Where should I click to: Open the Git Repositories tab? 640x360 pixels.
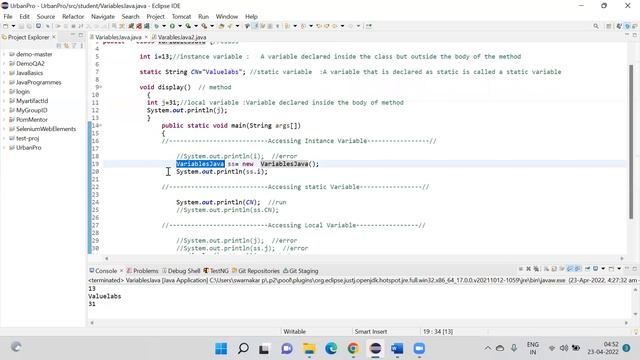pyautogui.click(x=256, y=271)
